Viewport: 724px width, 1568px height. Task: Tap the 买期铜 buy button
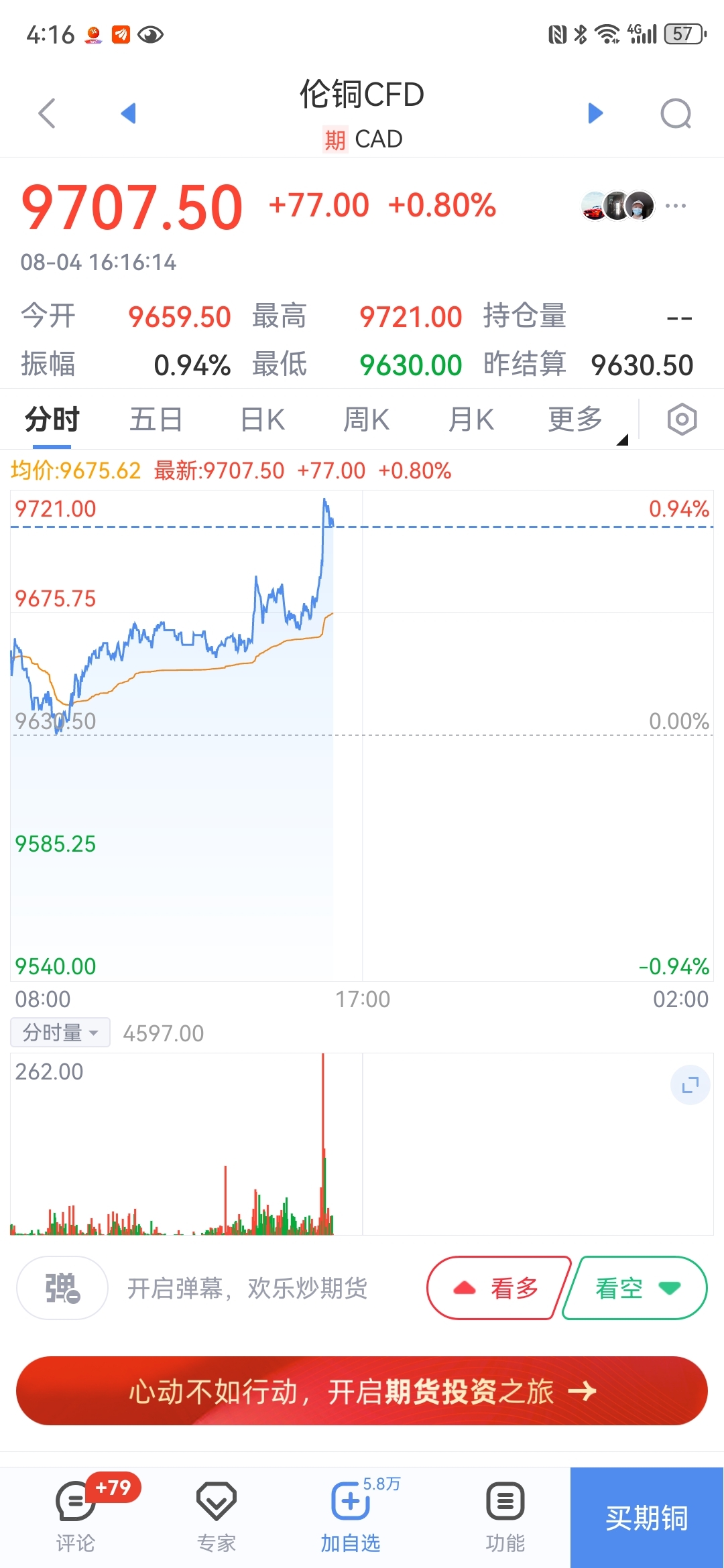[x=647, y=1518]
